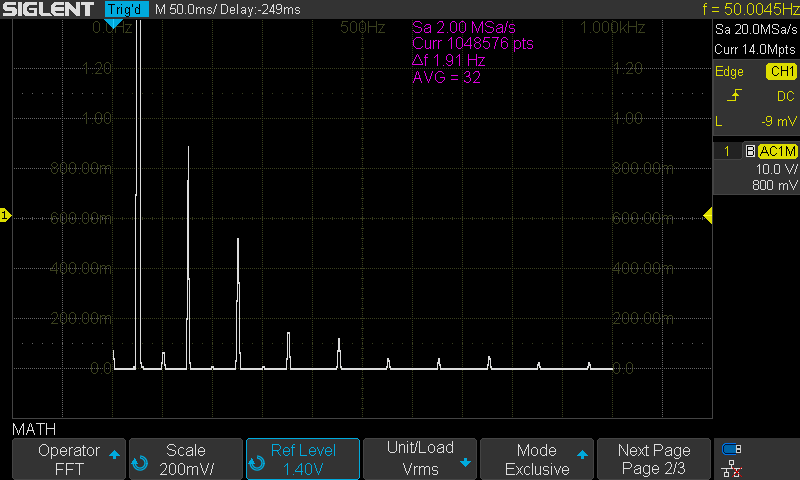Click the Sa 20.0MSa/s sample rate

[x=756, y=30]
